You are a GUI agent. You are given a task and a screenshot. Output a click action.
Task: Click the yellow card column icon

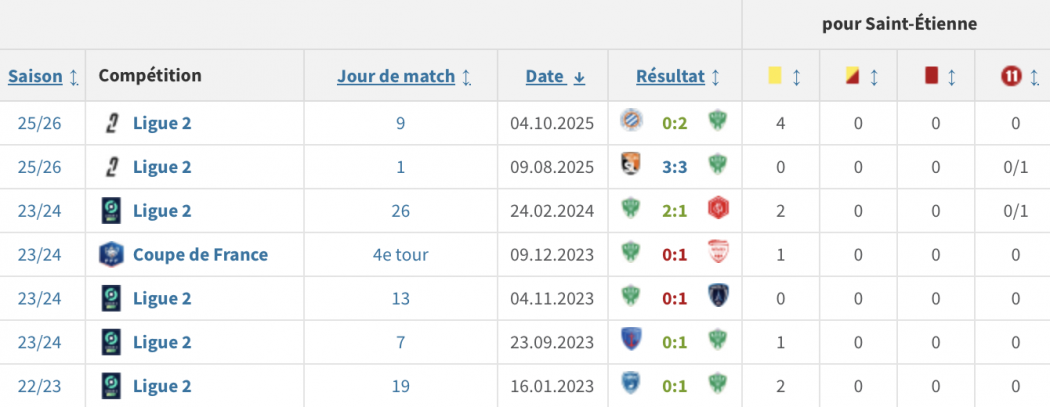click(774, 76)
